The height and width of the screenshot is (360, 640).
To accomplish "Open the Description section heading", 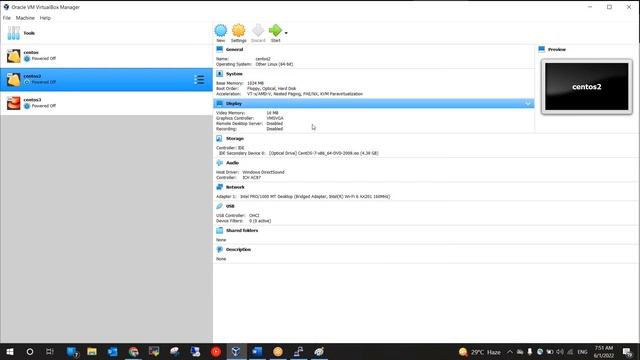I will tap(238, 249).
